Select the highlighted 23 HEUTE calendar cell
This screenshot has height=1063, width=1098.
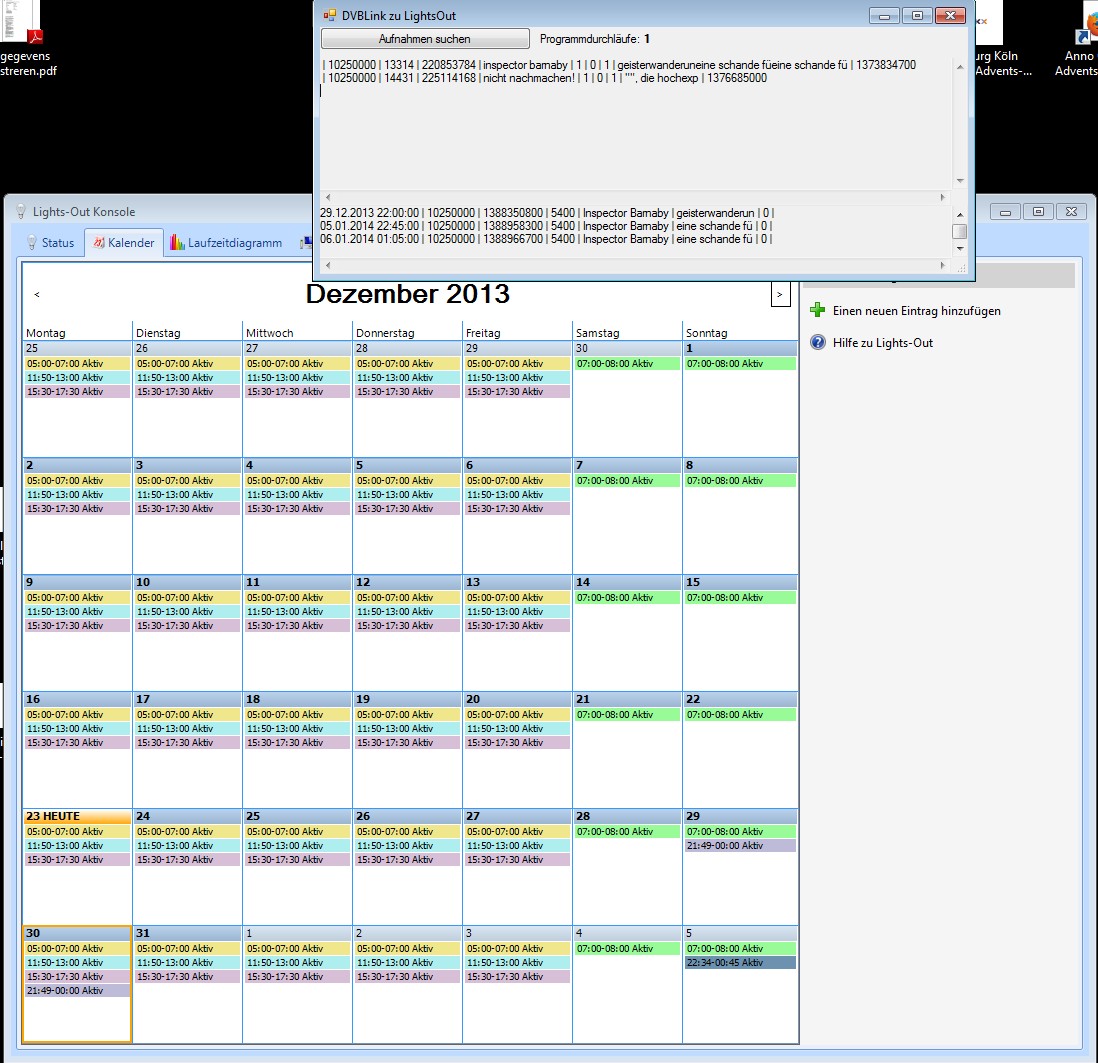click(x=76, y=815)
